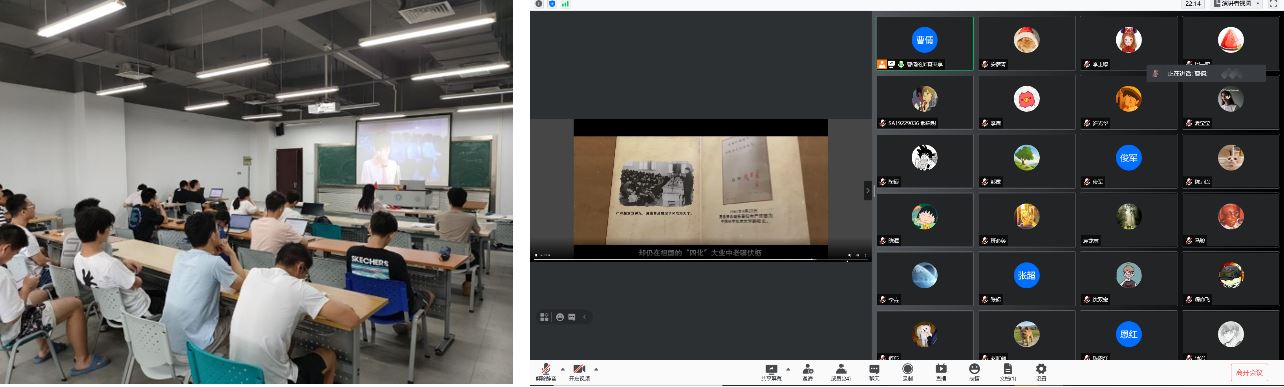The width and height of the screenshot is (1284, 387).
Task: Open the apps grid icon floating bar
Action: [544, 317]
